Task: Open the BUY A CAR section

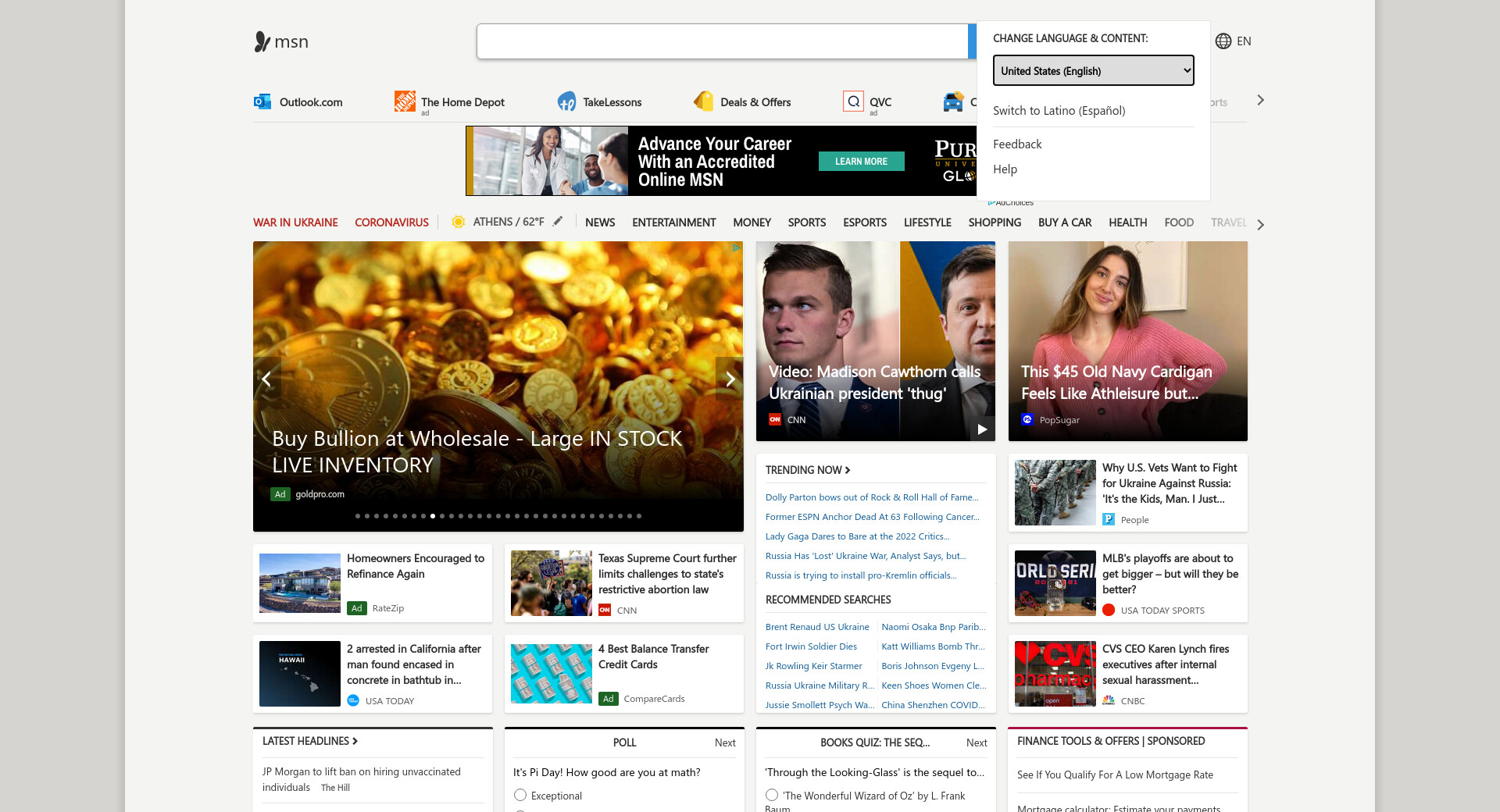Action: click(1065, 223)
